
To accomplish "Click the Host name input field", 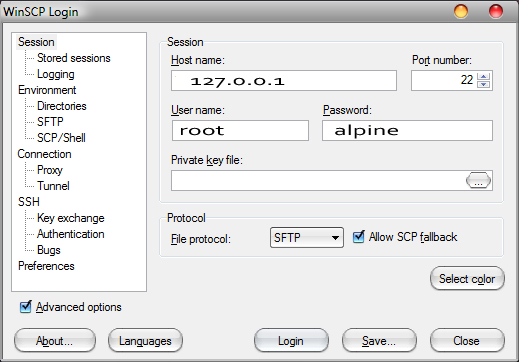I will pyautogui.click(x=284, y=80).
